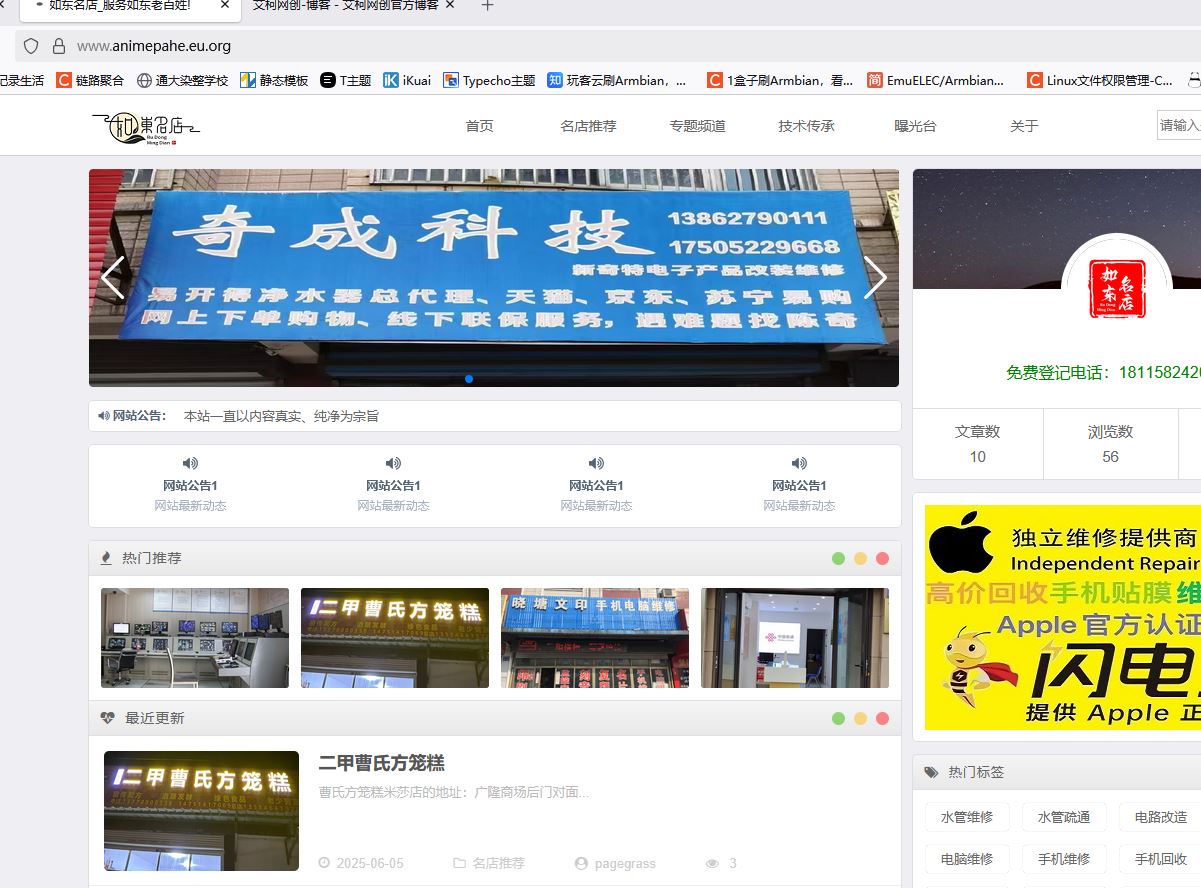Open 关于 navigation item
The width and height of the screenshot is (1201, 888).
[1024, 126]
